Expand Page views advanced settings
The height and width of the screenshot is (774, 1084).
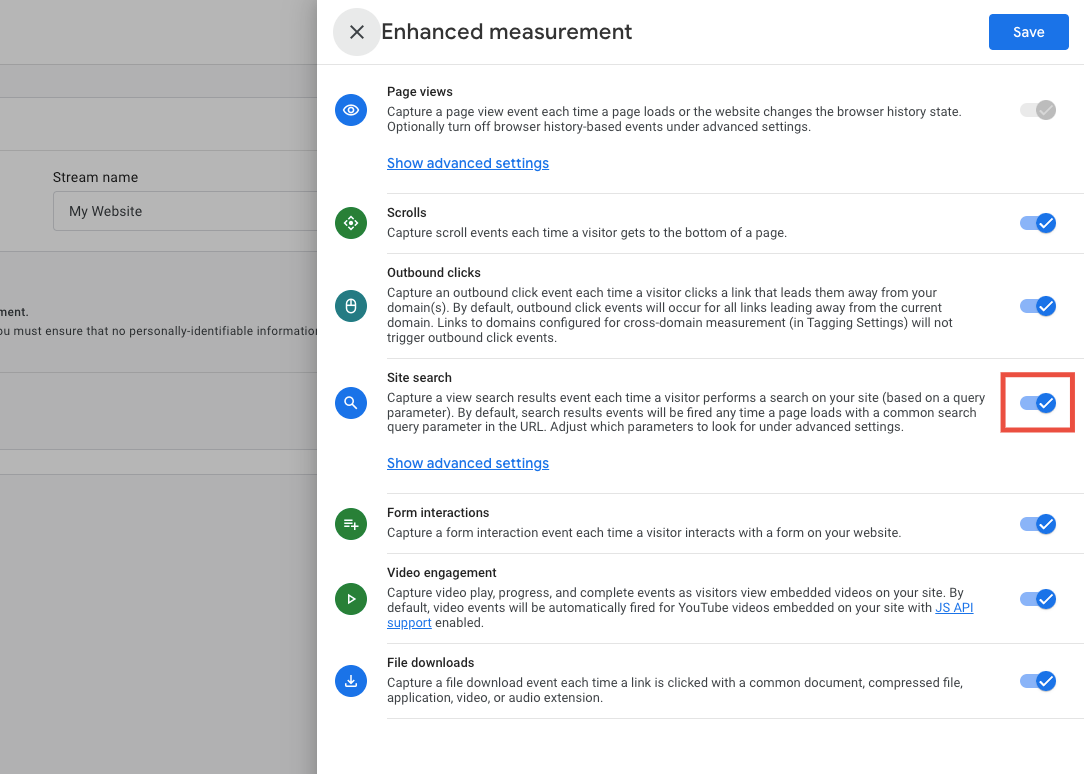[x=468, y=163]
